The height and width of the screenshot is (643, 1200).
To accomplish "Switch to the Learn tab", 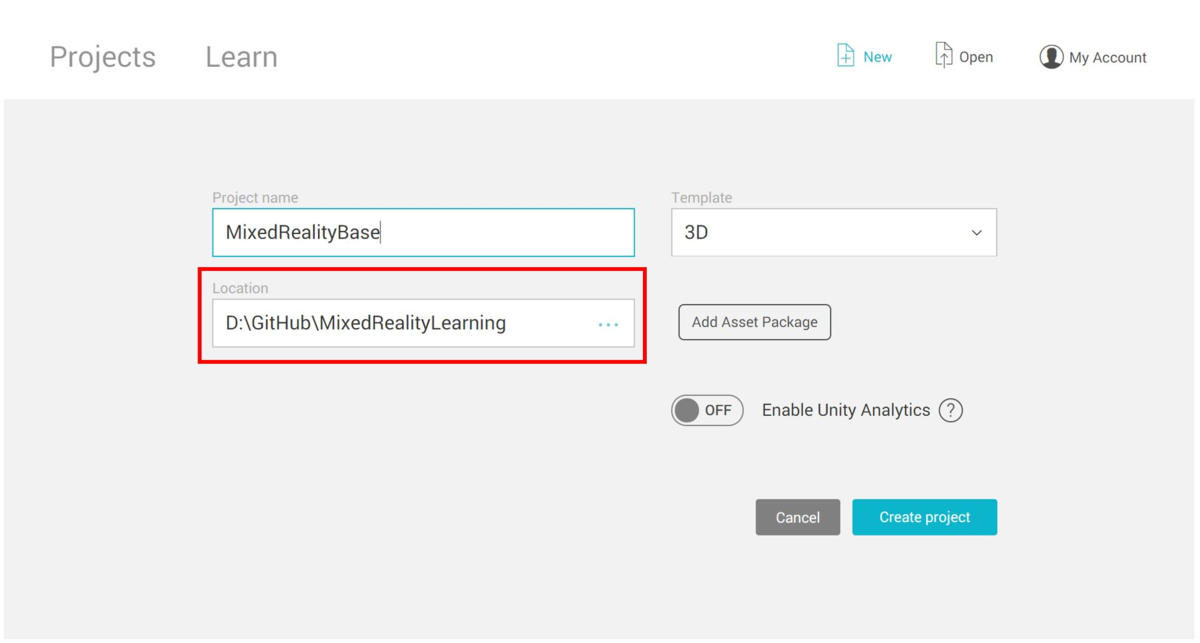I will pos(241,57).
